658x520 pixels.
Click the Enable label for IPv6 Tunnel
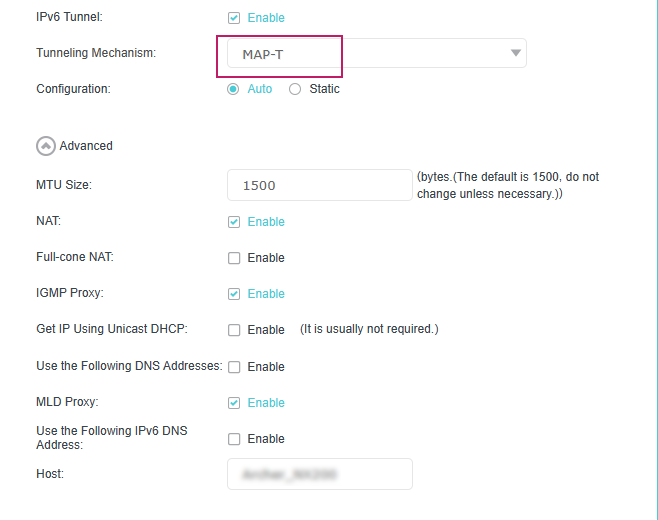266,18
